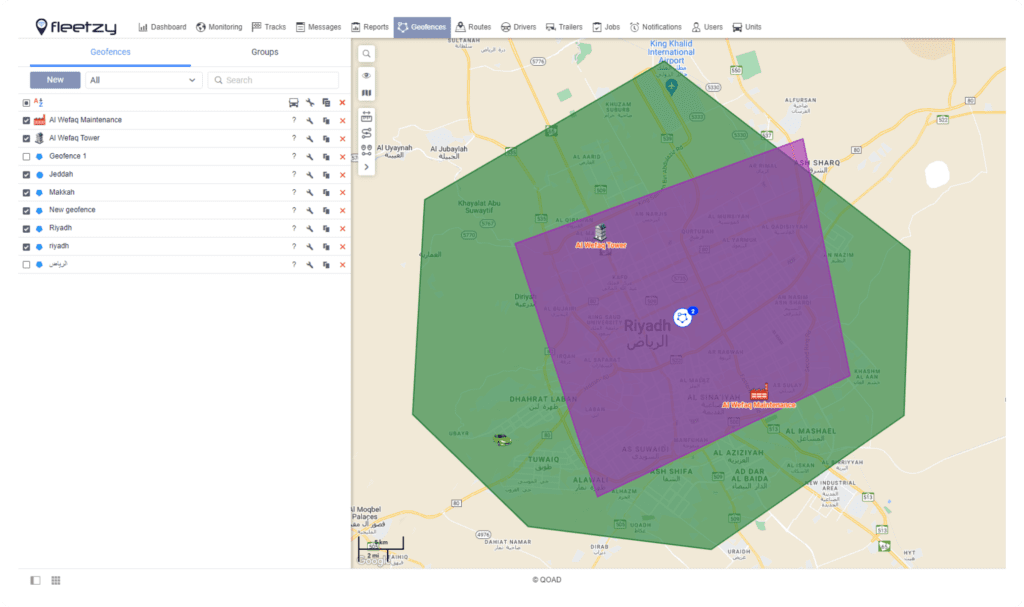This screenshot has height=607, width=1024.
Task: Open the Trailers section
Action: [x=564, y=27]
